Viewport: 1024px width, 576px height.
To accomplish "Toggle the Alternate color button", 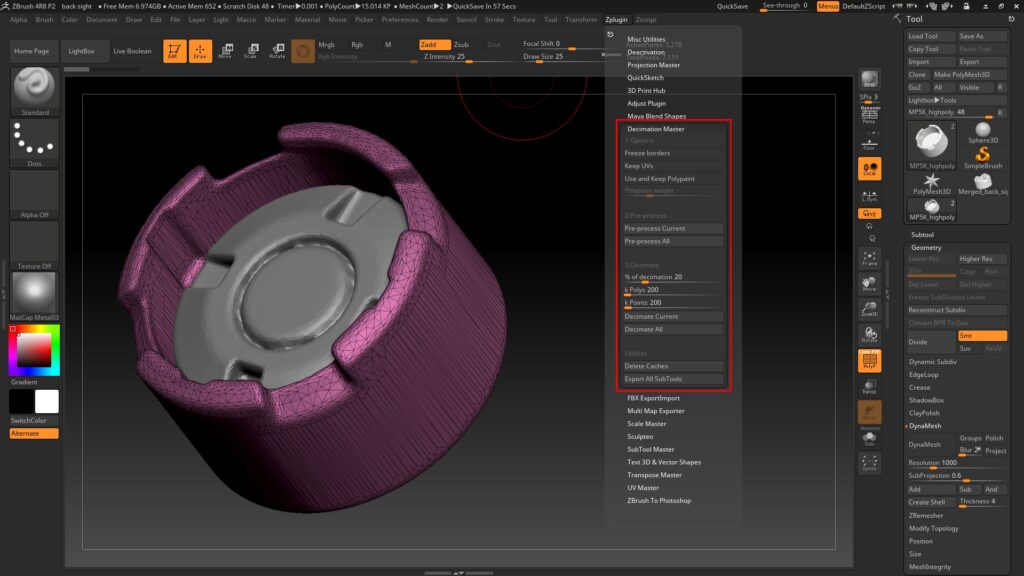I will point(34,434).
